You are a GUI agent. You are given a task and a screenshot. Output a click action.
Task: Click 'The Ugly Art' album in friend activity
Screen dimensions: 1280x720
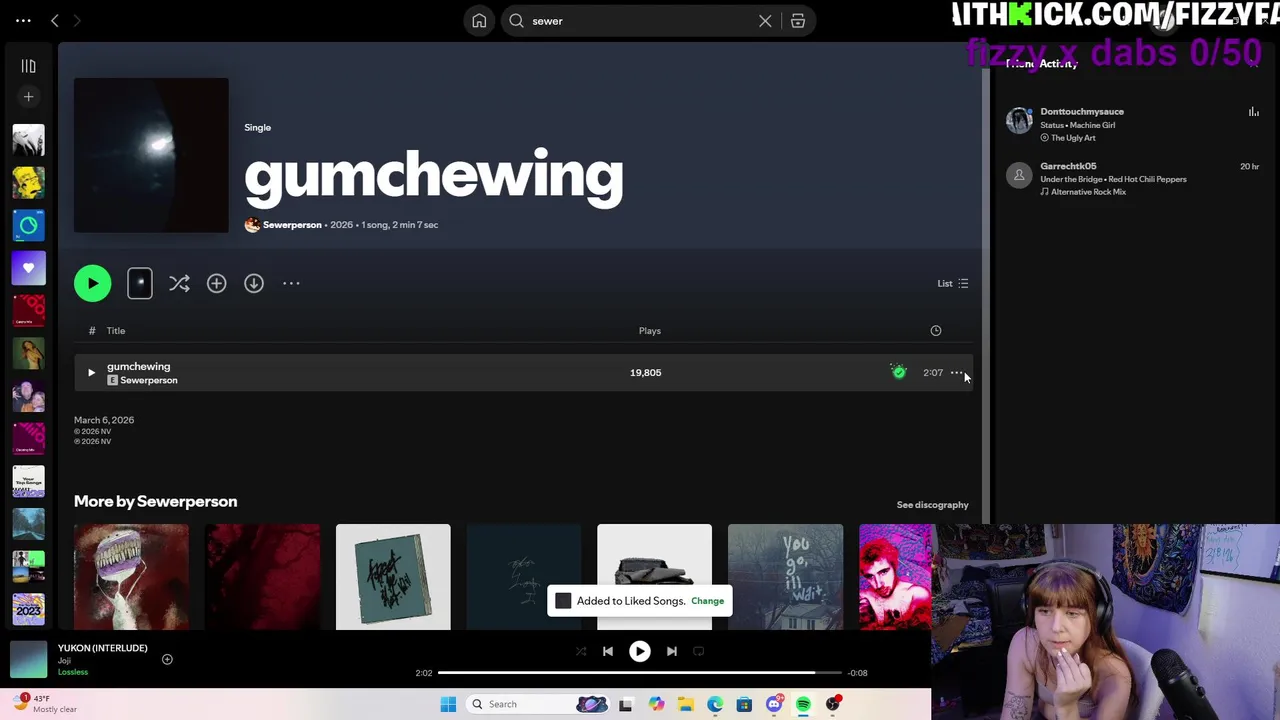pos(1073,138)
